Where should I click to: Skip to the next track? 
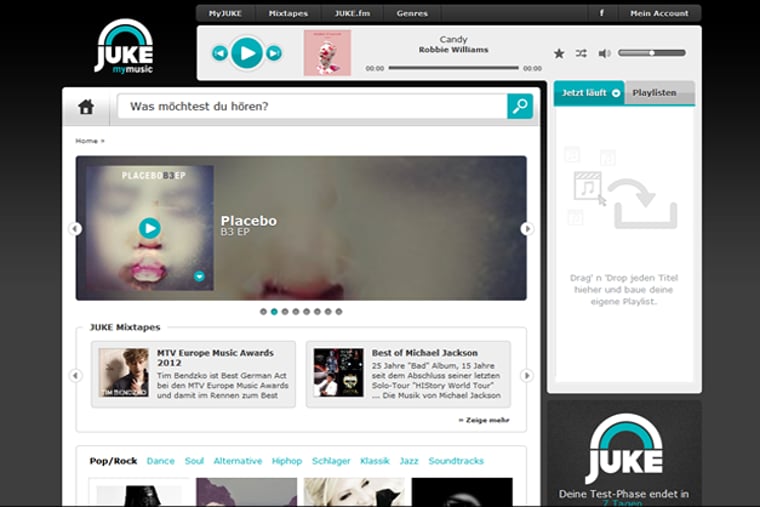(x=274, y=53)
